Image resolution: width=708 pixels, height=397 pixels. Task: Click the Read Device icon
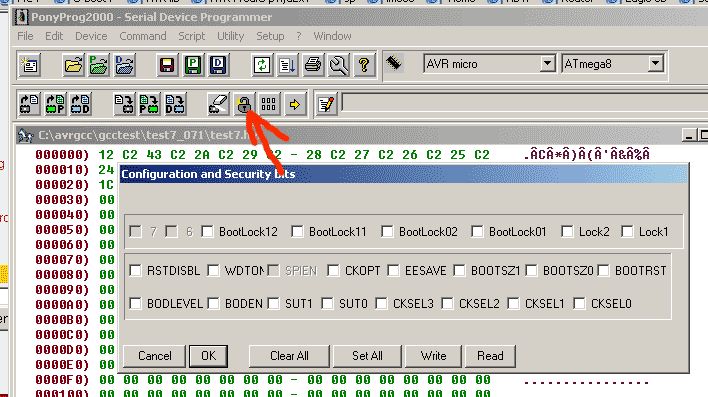[29, 104]
